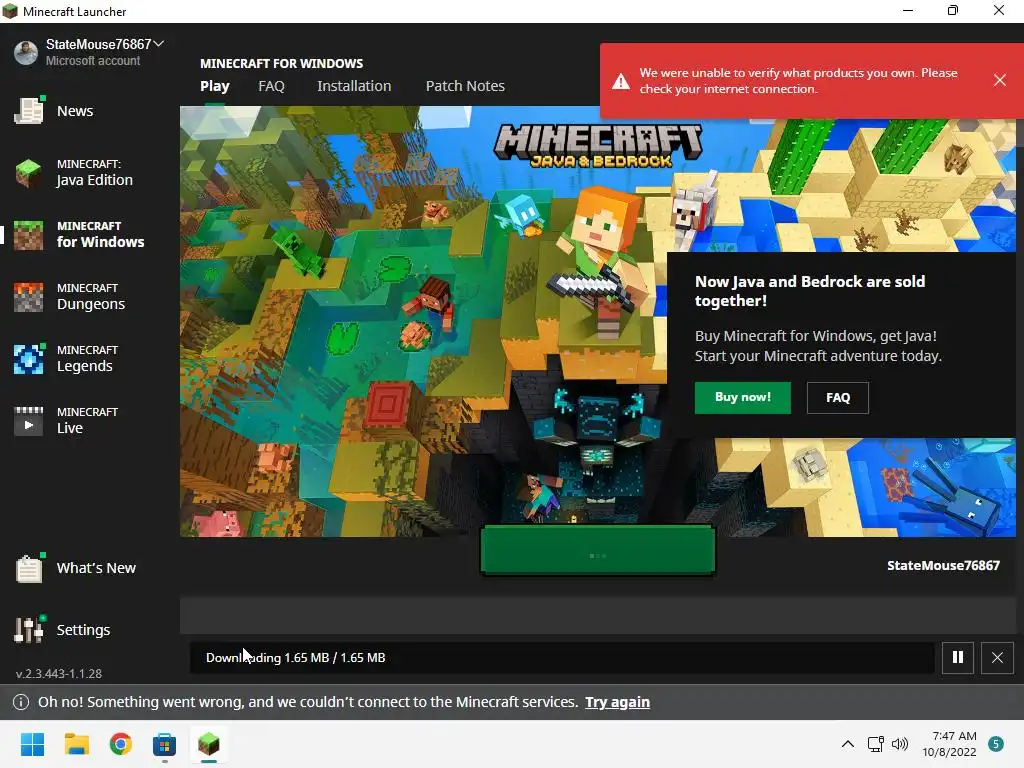Open Google Chrome from taskbar

(121, 744)
